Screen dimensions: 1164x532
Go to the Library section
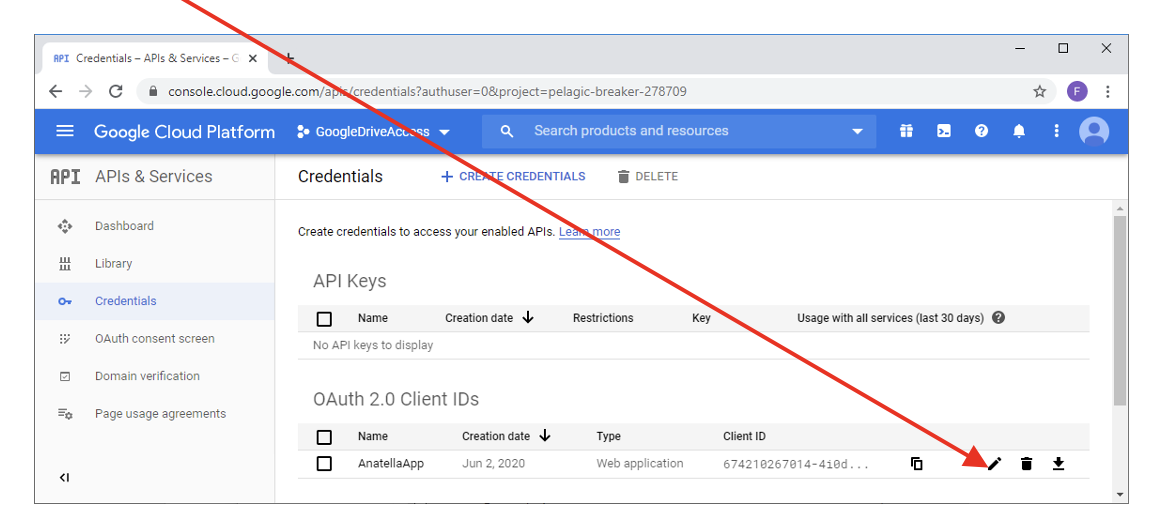click(113, 264)
